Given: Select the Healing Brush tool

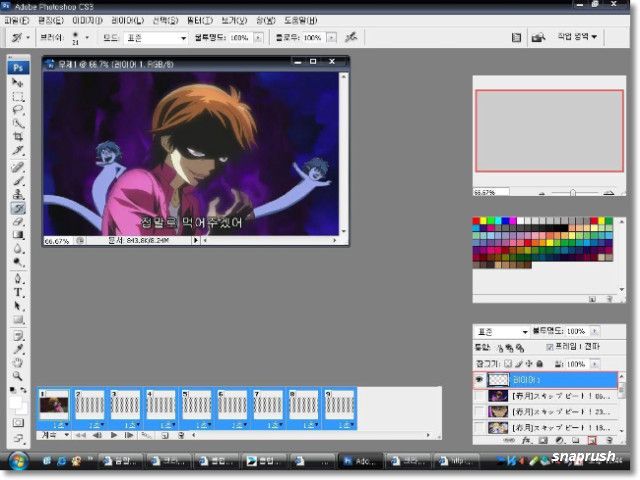Looking at the screenshot, I should point(18,167).
